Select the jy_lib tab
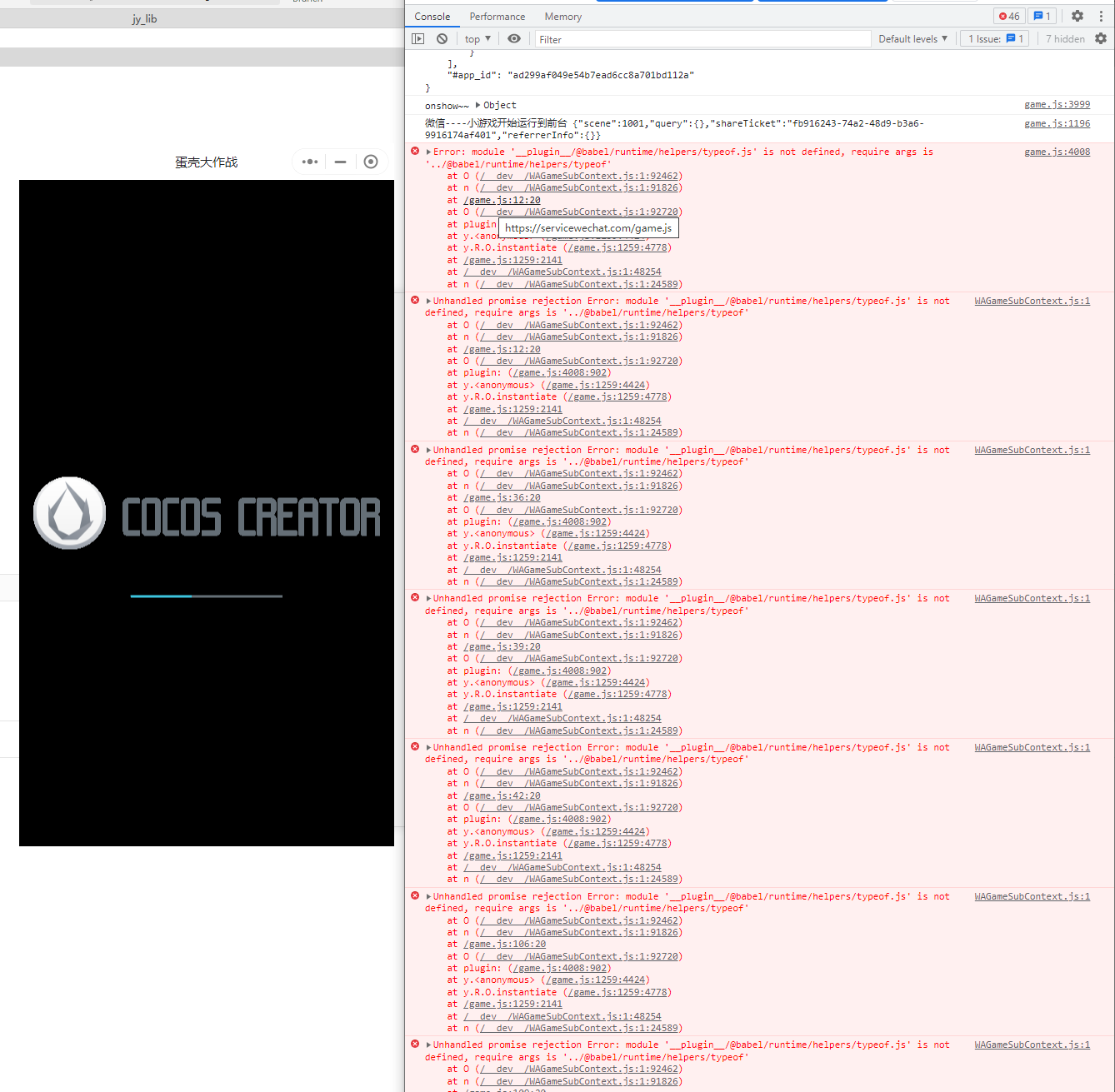 144,18
